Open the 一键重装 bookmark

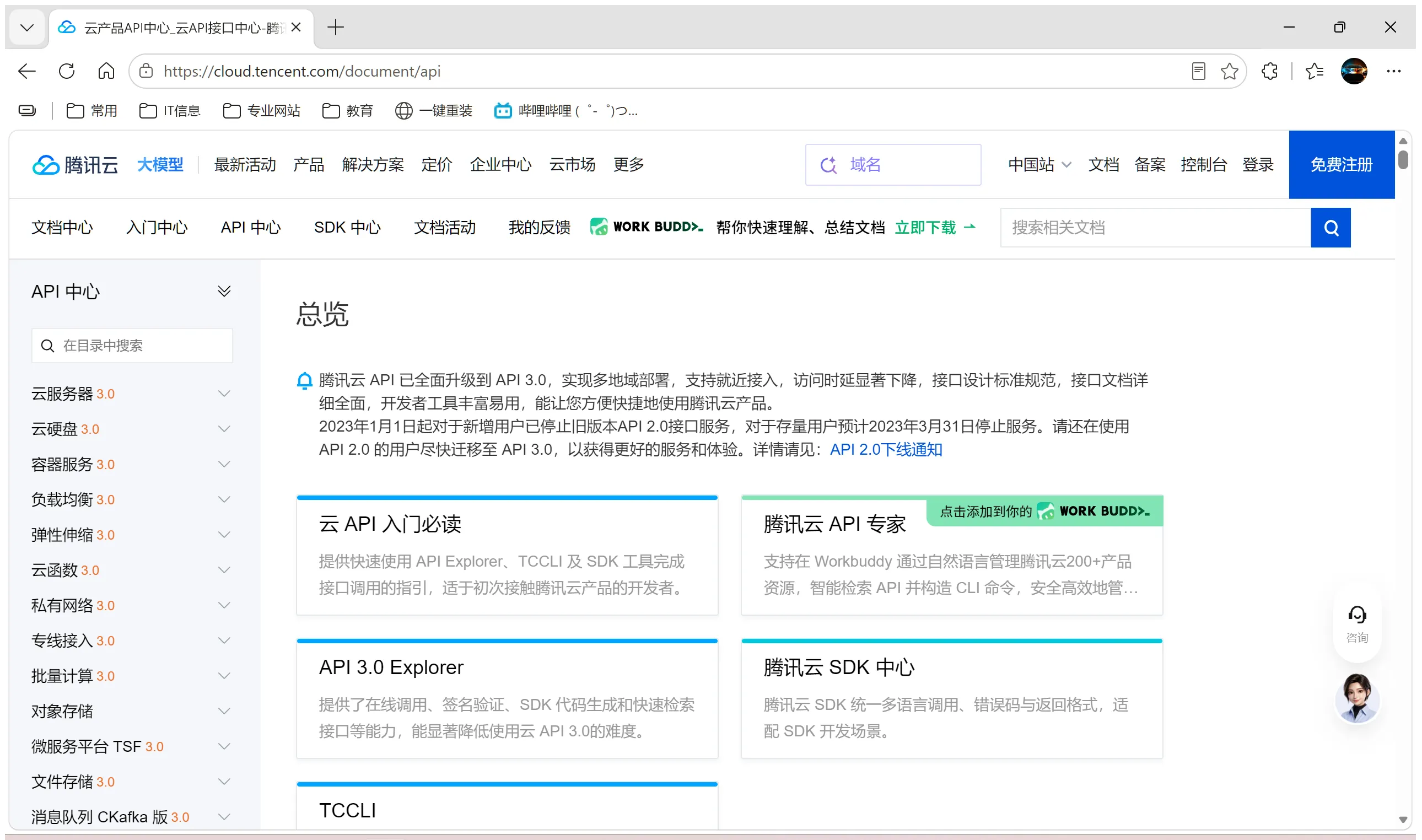pyautogui.click(x=433, y=111)
